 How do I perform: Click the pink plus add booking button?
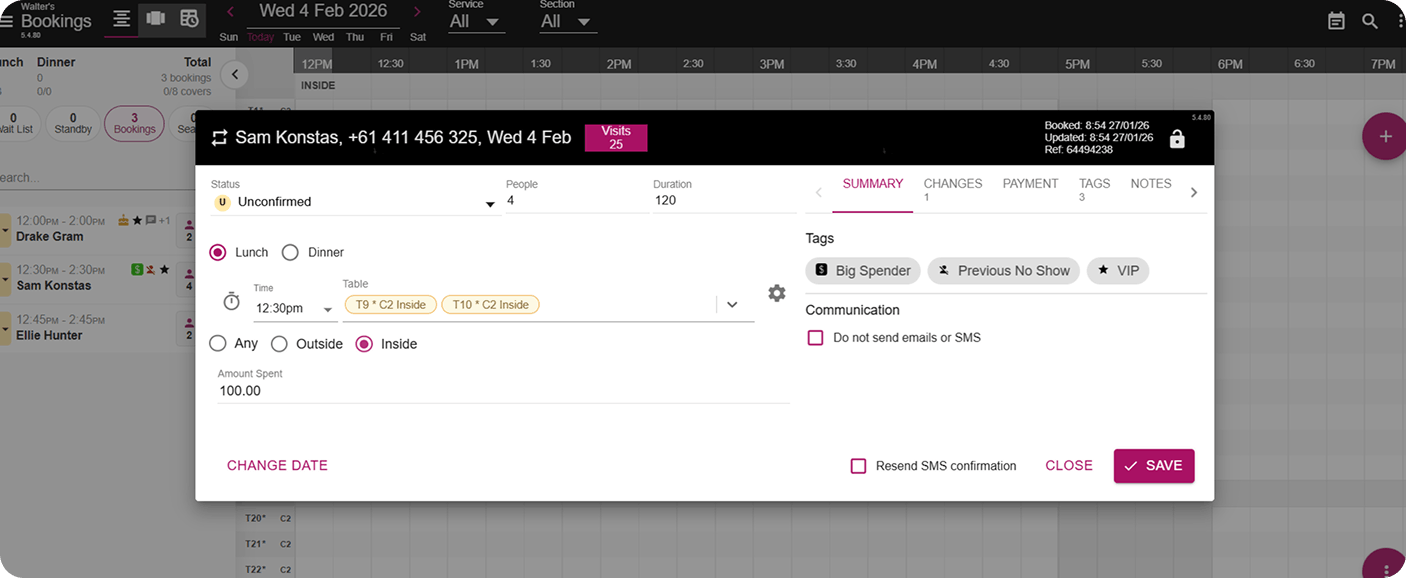pos(1384,137)
